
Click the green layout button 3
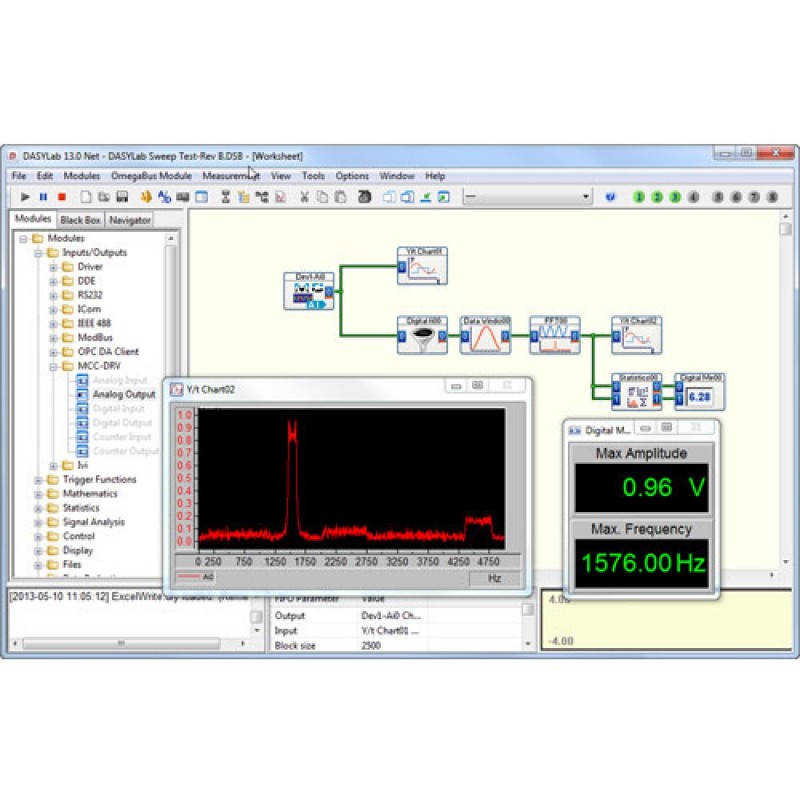point(675,197)
